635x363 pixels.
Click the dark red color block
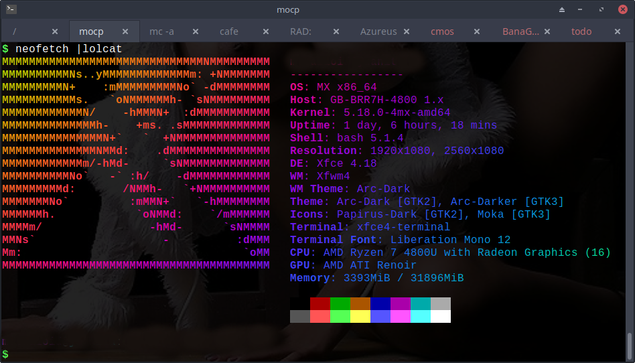click(320, 304)
